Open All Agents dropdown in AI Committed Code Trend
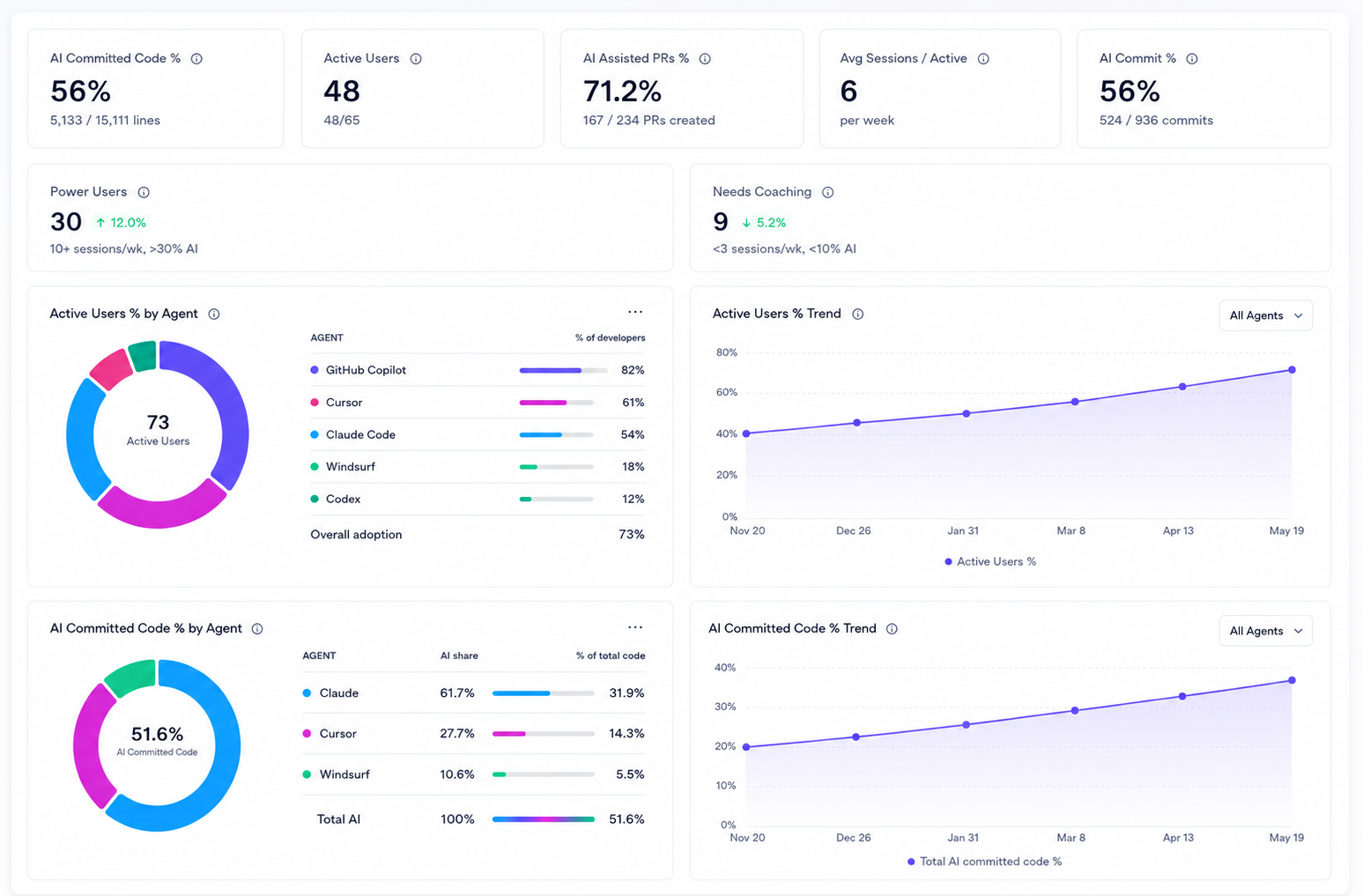 tap(1265, 631)
